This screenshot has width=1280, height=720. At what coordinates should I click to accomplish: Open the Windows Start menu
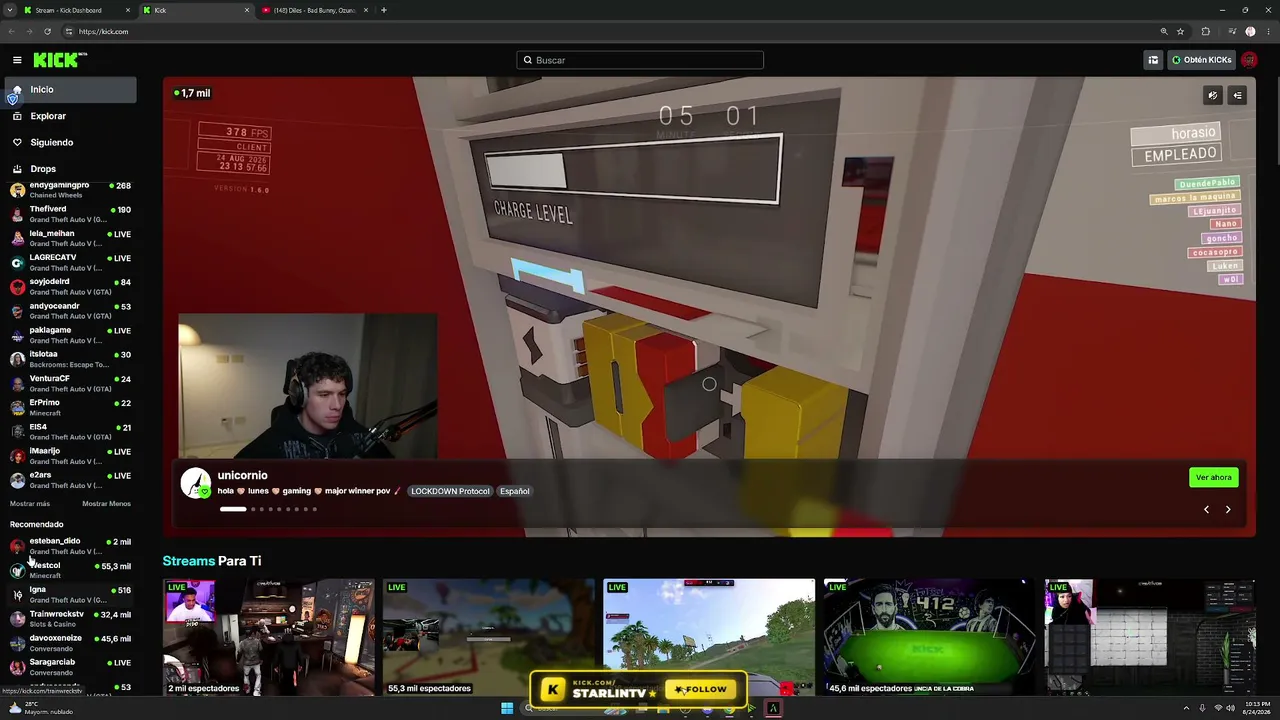click(x=507, y=708)
